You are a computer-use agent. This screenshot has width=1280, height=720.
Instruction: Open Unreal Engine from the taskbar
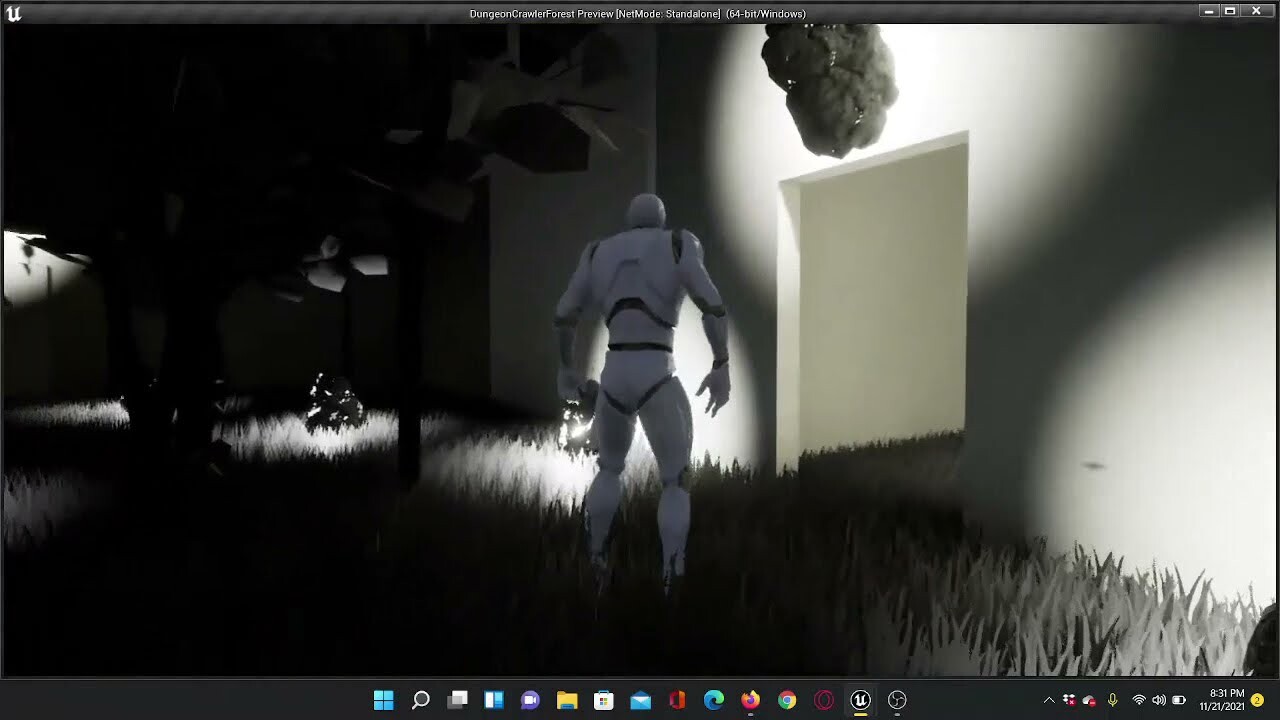point(859,700)
